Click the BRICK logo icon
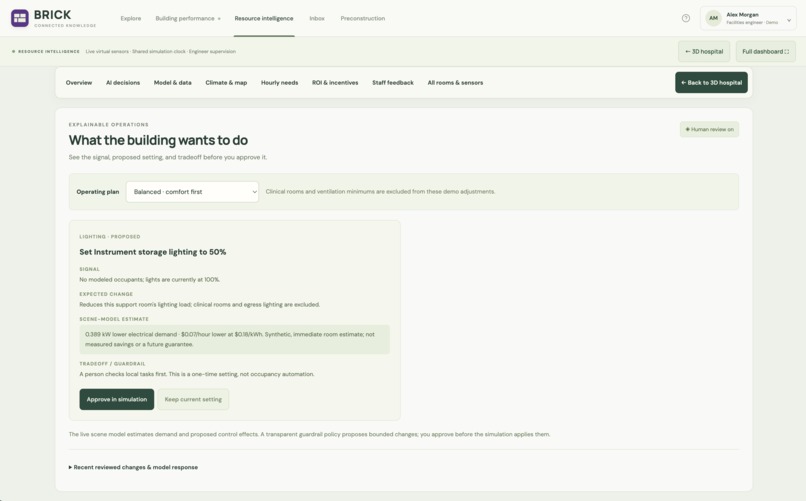 tap(20, 18)
